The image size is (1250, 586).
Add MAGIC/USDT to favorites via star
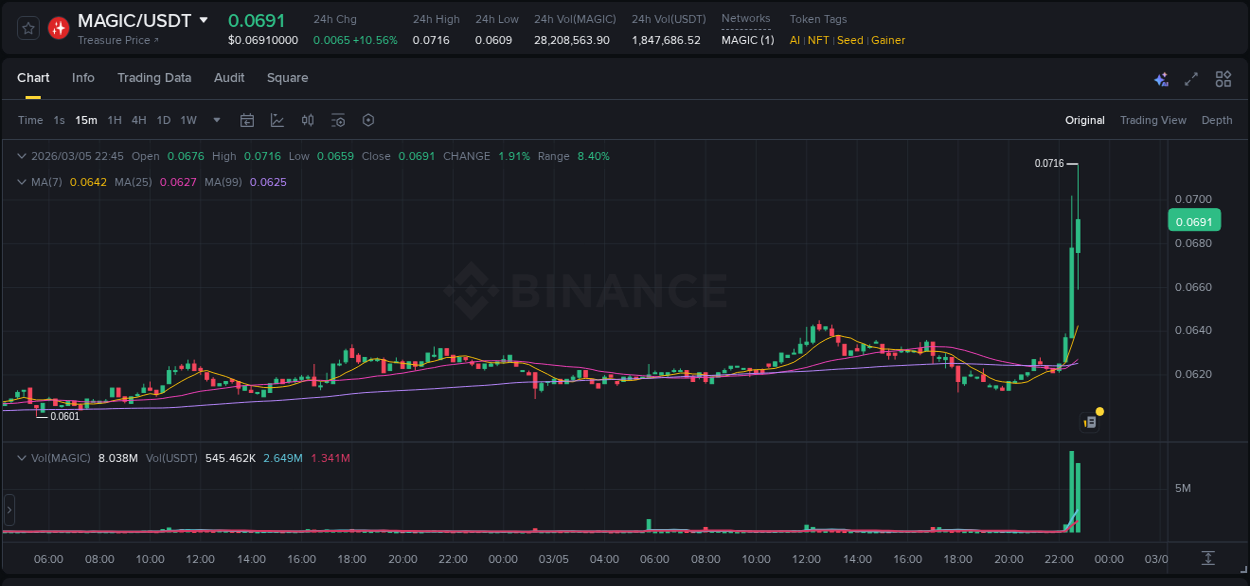click(x=27, y=26)
